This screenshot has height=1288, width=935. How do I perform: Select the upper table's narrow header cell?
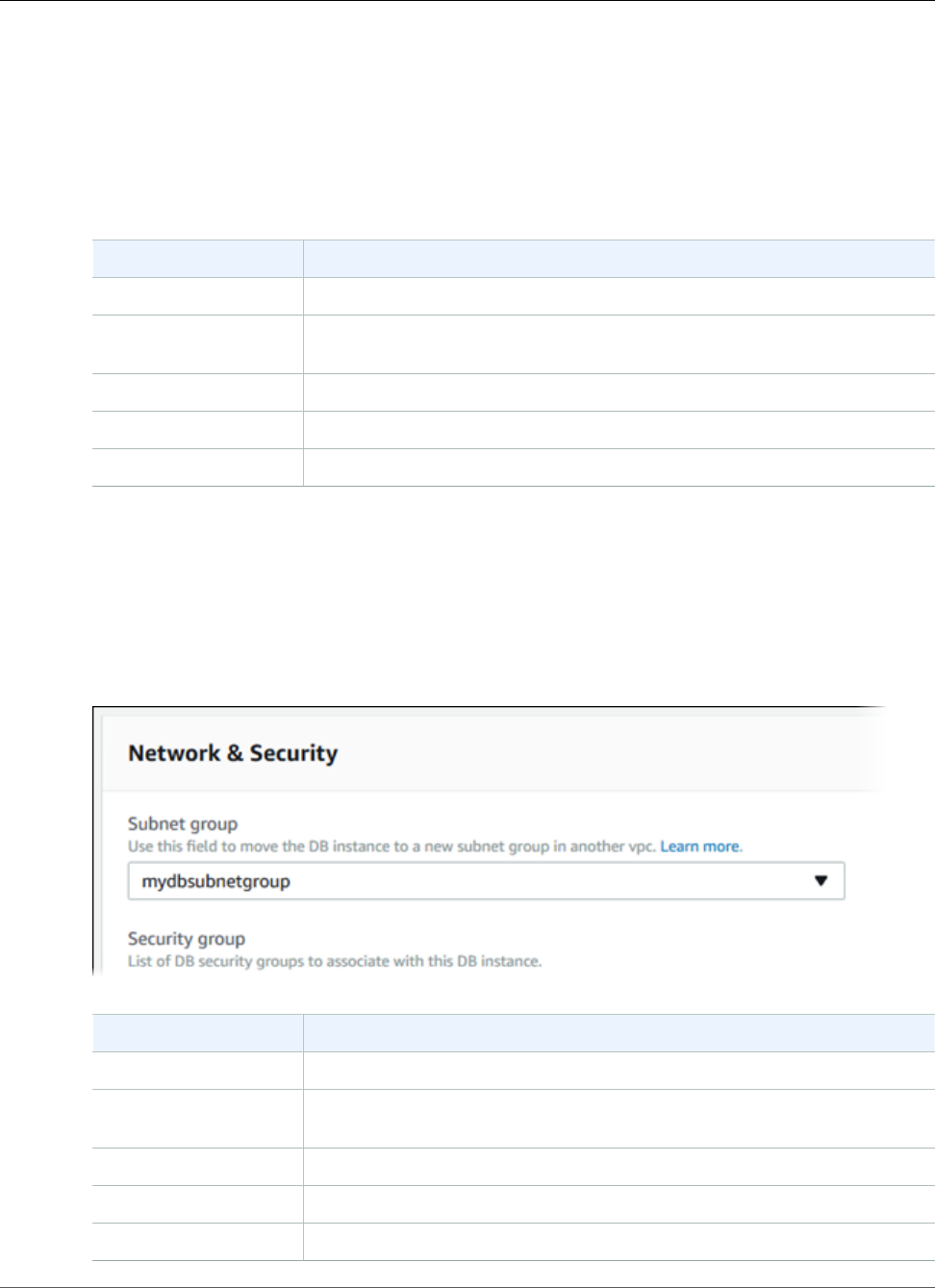(x=197, y=259)
